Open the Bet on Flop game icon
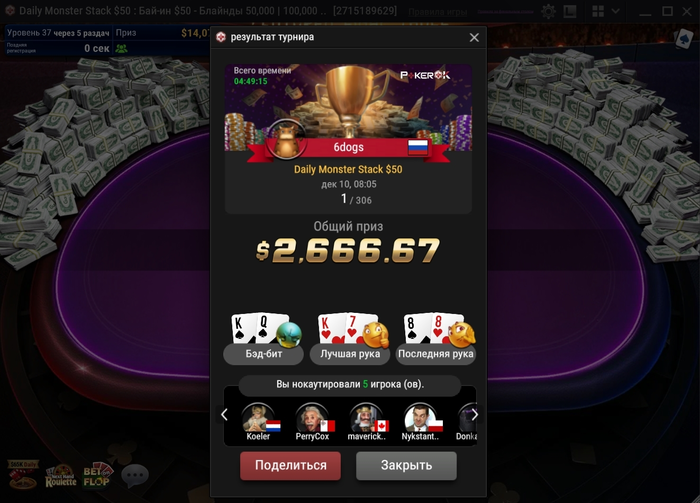The width and height of the screenshot is (700, 503). click(x=98, y=475)
